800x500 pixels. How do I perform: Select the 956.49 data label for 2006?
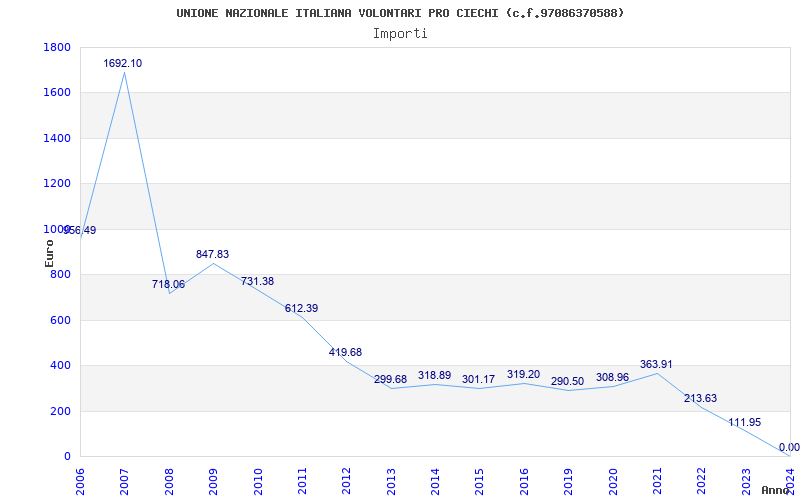point(80,231)
